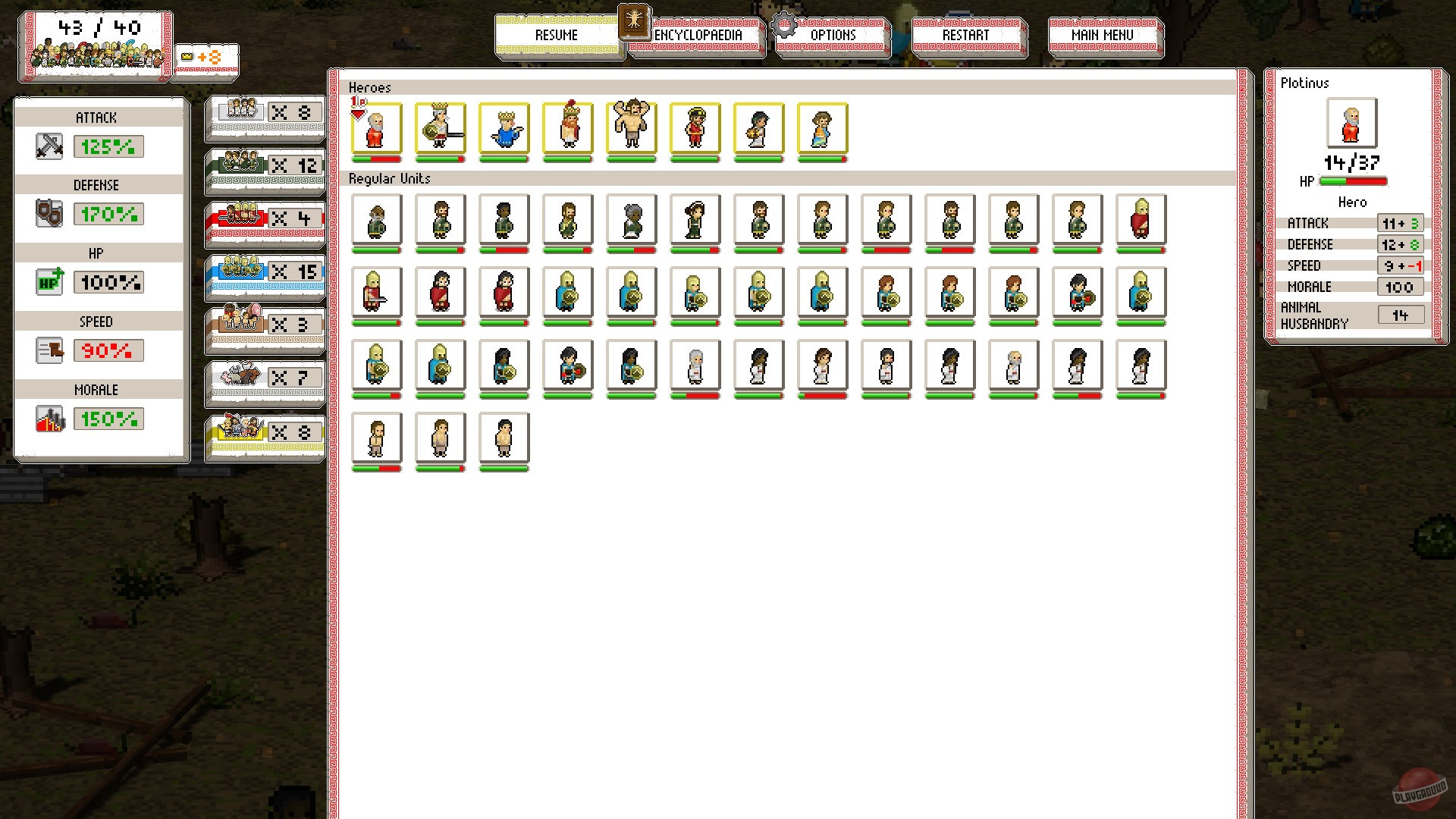
Task: Filter by blue hoplite group x15
Action: 265,271
